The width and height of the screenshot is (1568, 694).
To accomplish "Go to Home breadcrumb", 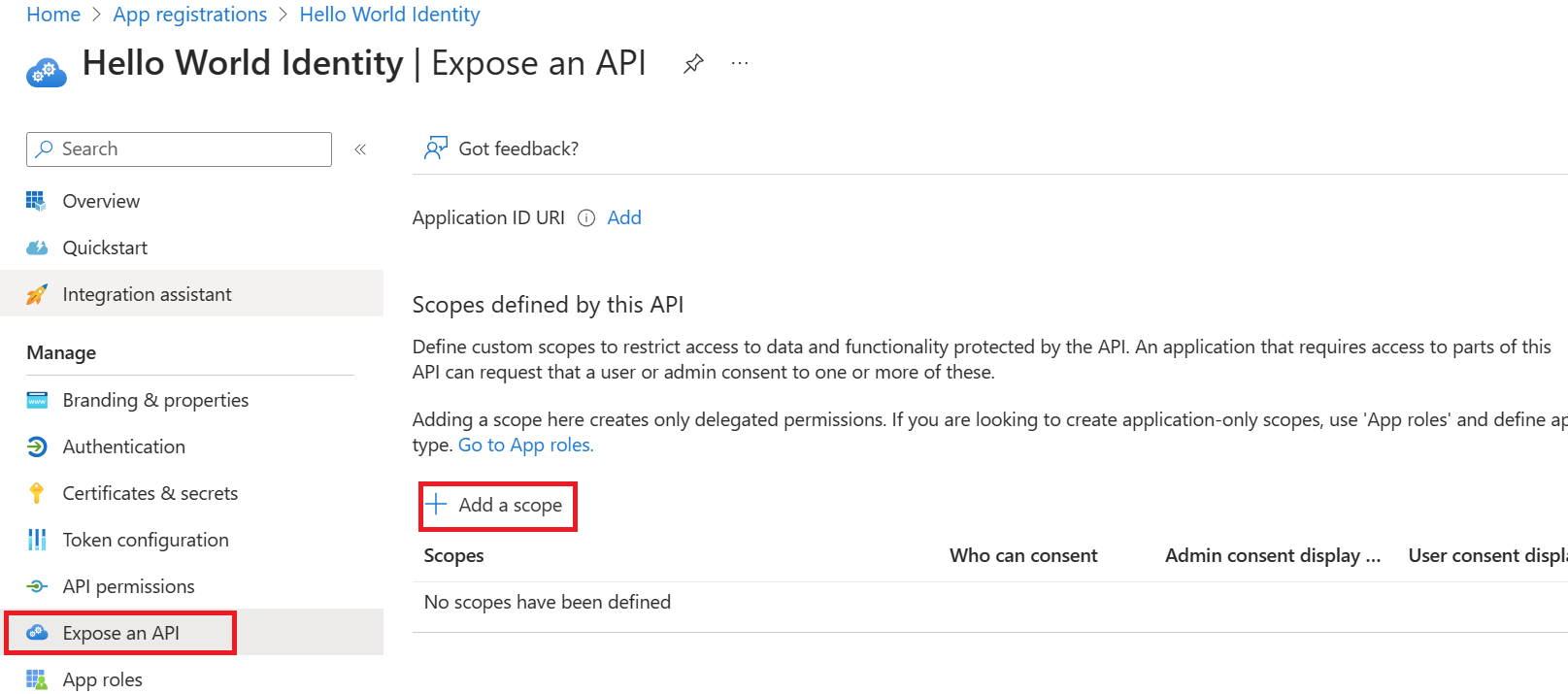I will tap(53, 15).
